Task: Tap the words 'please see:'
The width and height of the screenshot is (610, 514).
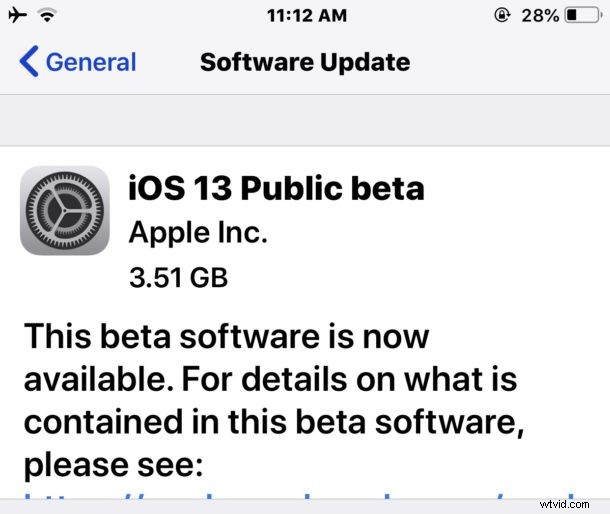Action: coord(114,465)
